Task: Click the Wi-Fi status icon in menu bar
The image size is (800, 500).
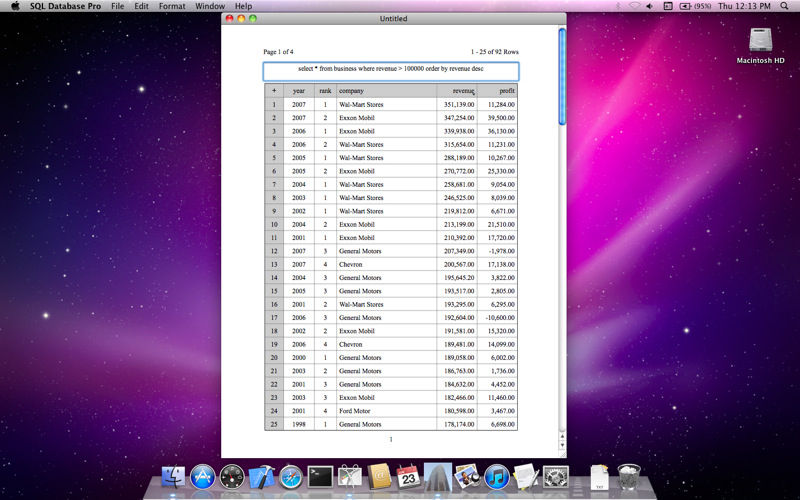Action: coord(634,6)
